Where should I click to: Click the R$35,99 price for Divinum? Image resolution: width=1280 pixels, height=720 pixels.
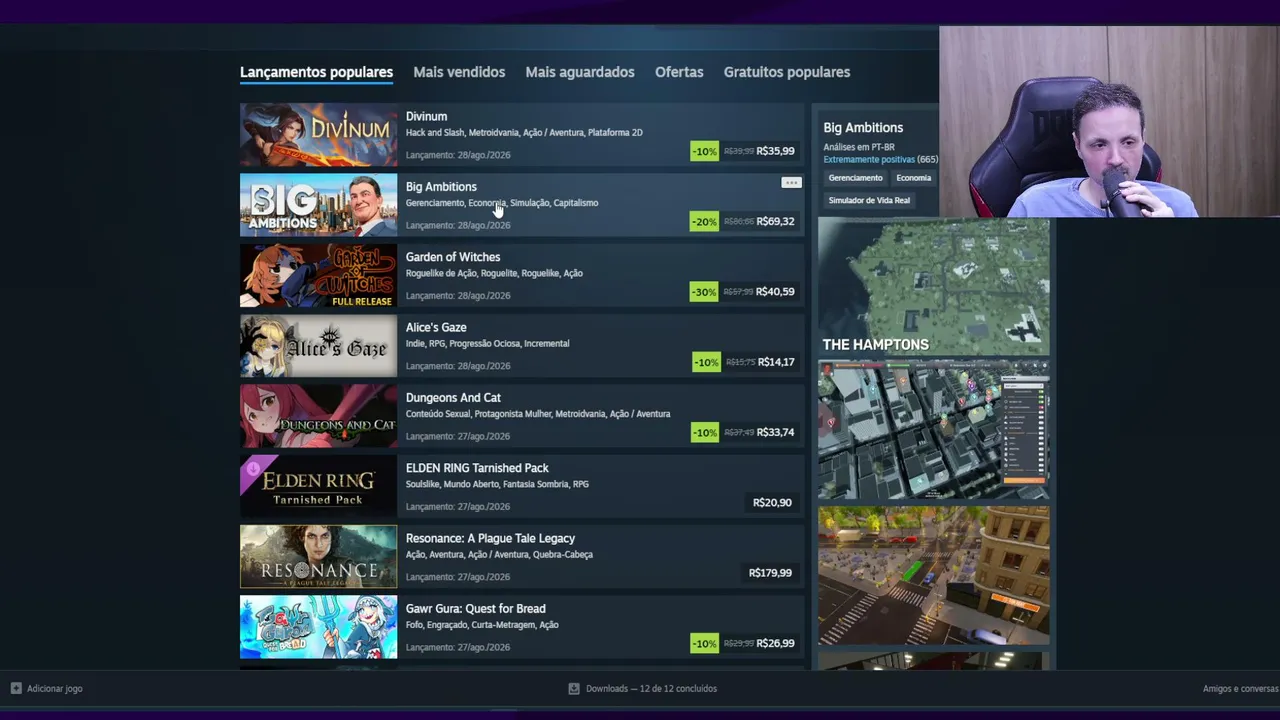[775, 151]
